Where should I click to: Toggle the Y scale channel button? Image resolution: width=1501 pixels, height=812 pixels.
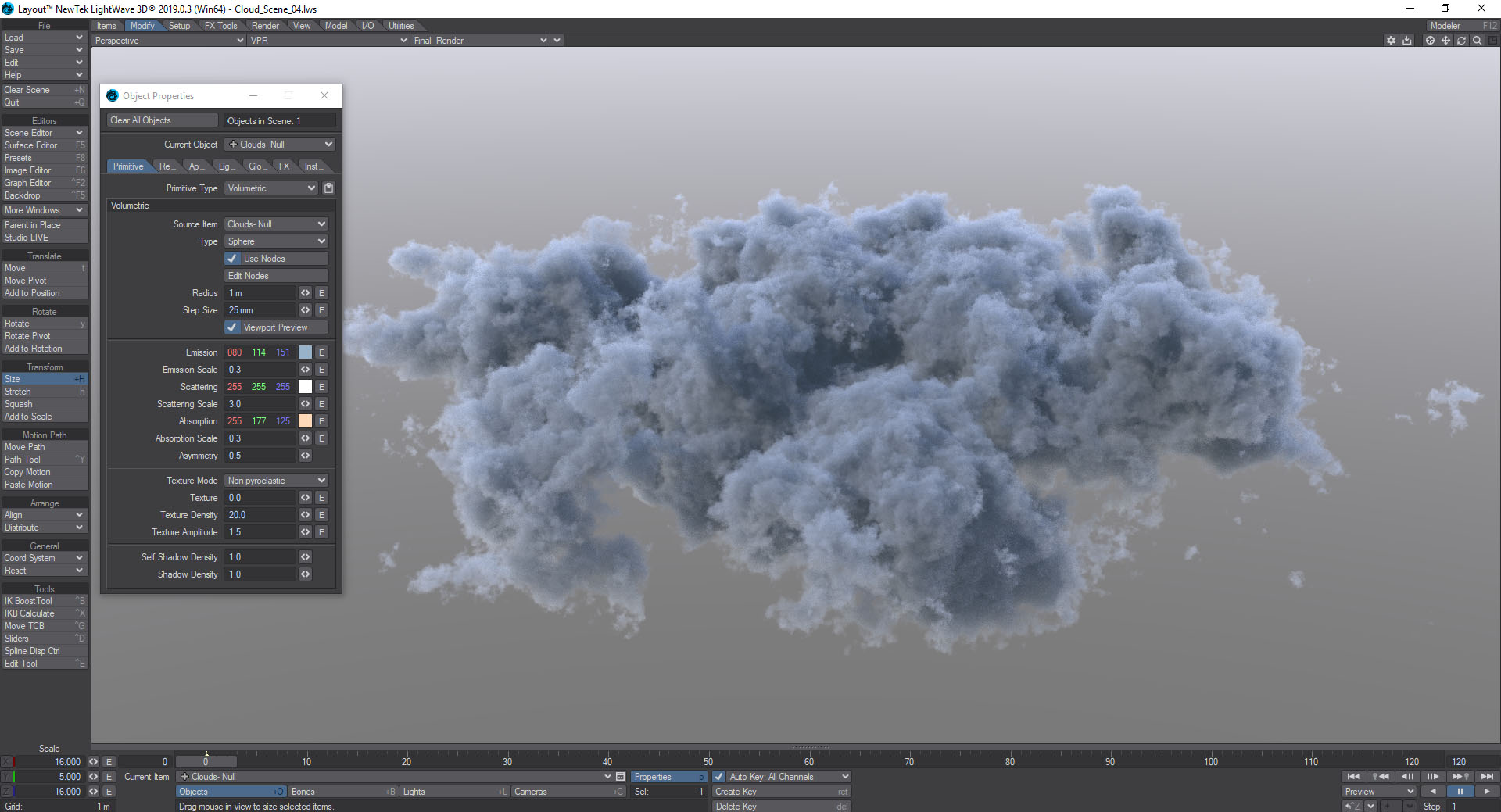[7, 777]
